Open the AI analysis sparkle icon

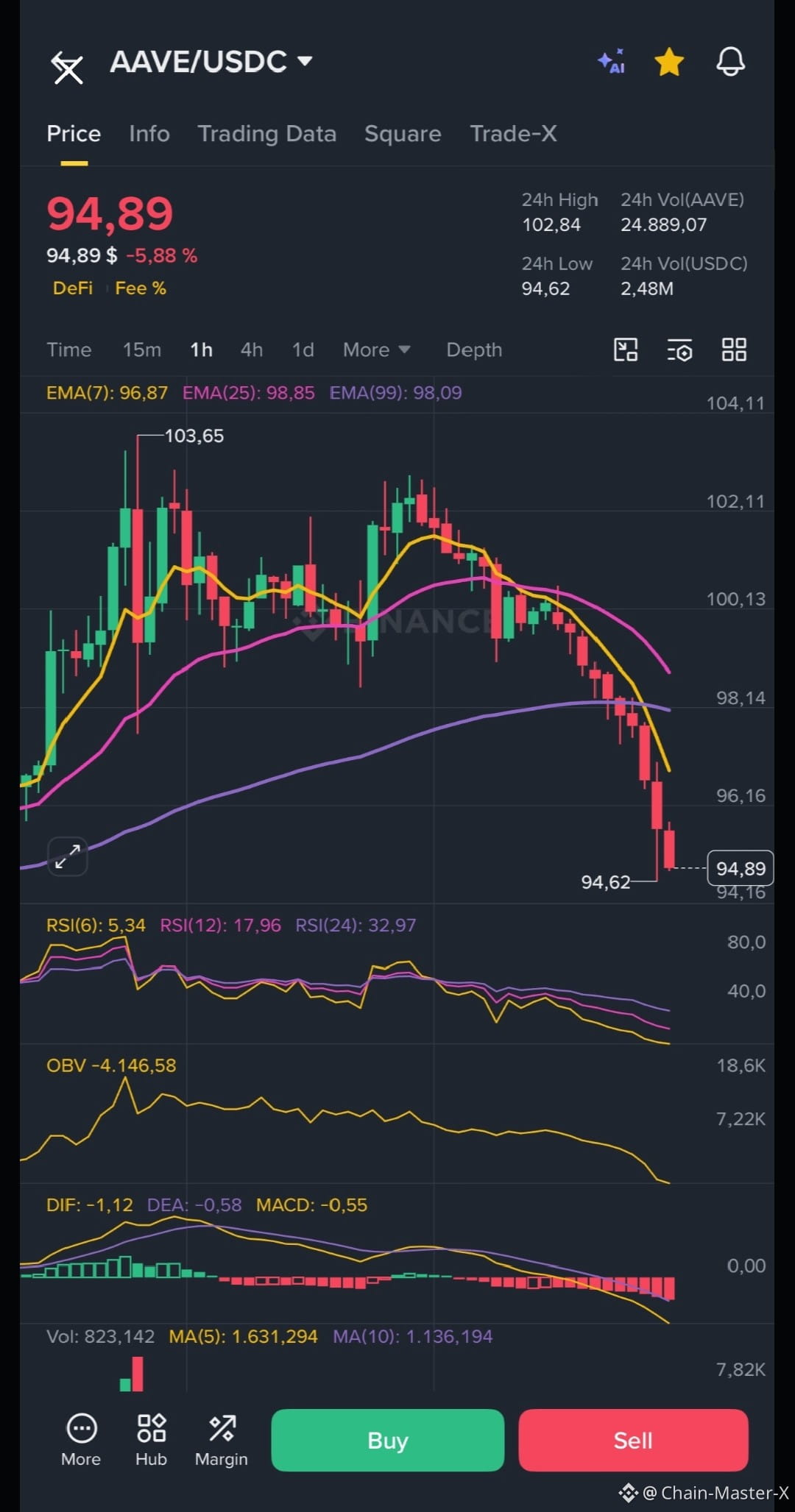pyautogui.click(x=612, y=62)
